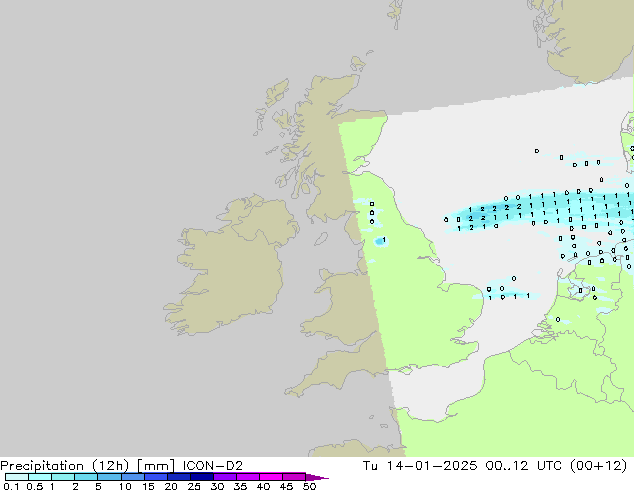Click the "0.5" legend scale label
The width and height of the screenshot is (634, 490).
[x=34, y=486]
